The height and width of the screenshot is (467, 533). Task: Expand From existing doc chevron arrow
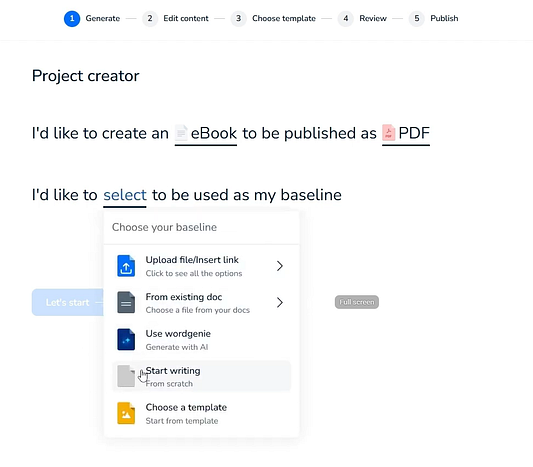[280, 302]
